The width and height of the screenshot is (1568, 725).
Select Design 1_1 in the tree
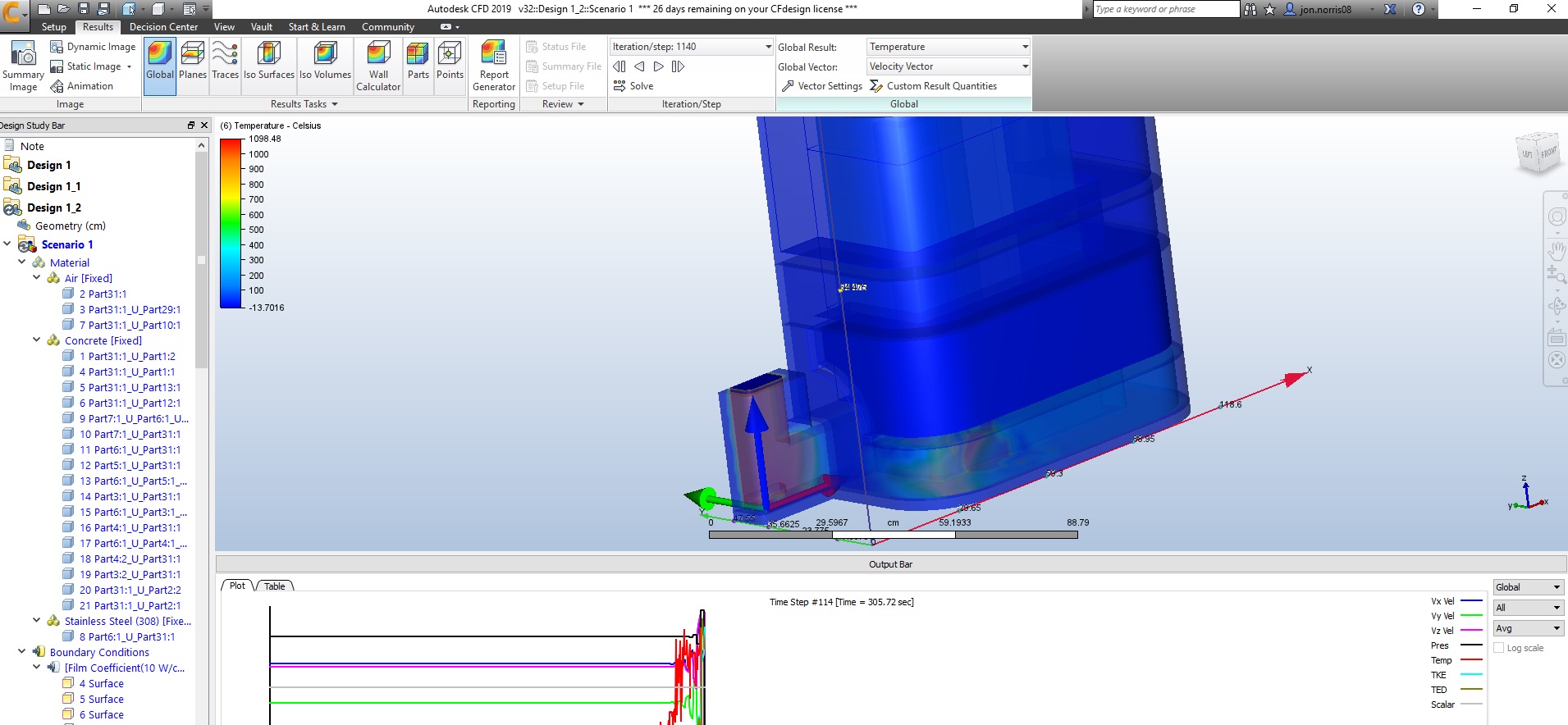(53, 186)
